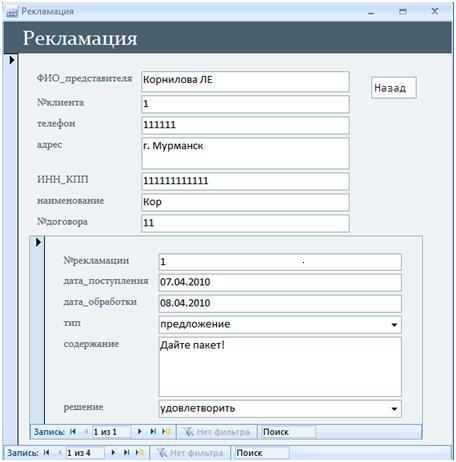The height and width of the screenshot is (462, 456).
Task: Select main form record selector arrow
Action: (x=12, y=60)
